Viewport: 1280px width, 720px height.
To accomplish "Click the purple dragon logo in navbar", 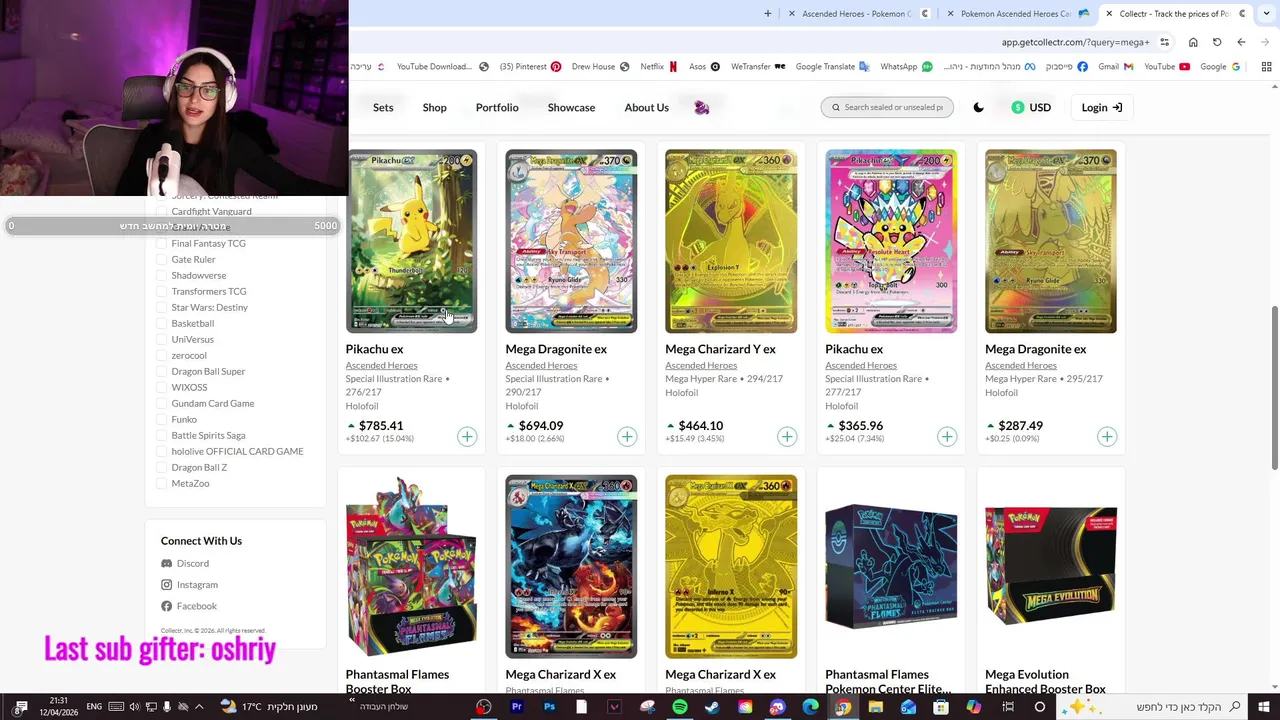I will click(x=701, y=107).
